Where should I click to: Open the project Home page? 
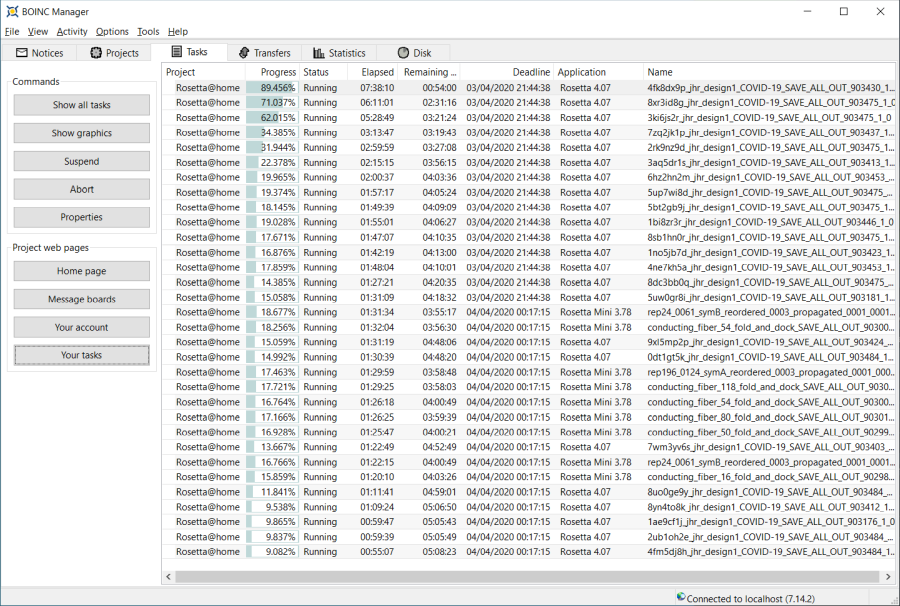[x=82, y=271]
